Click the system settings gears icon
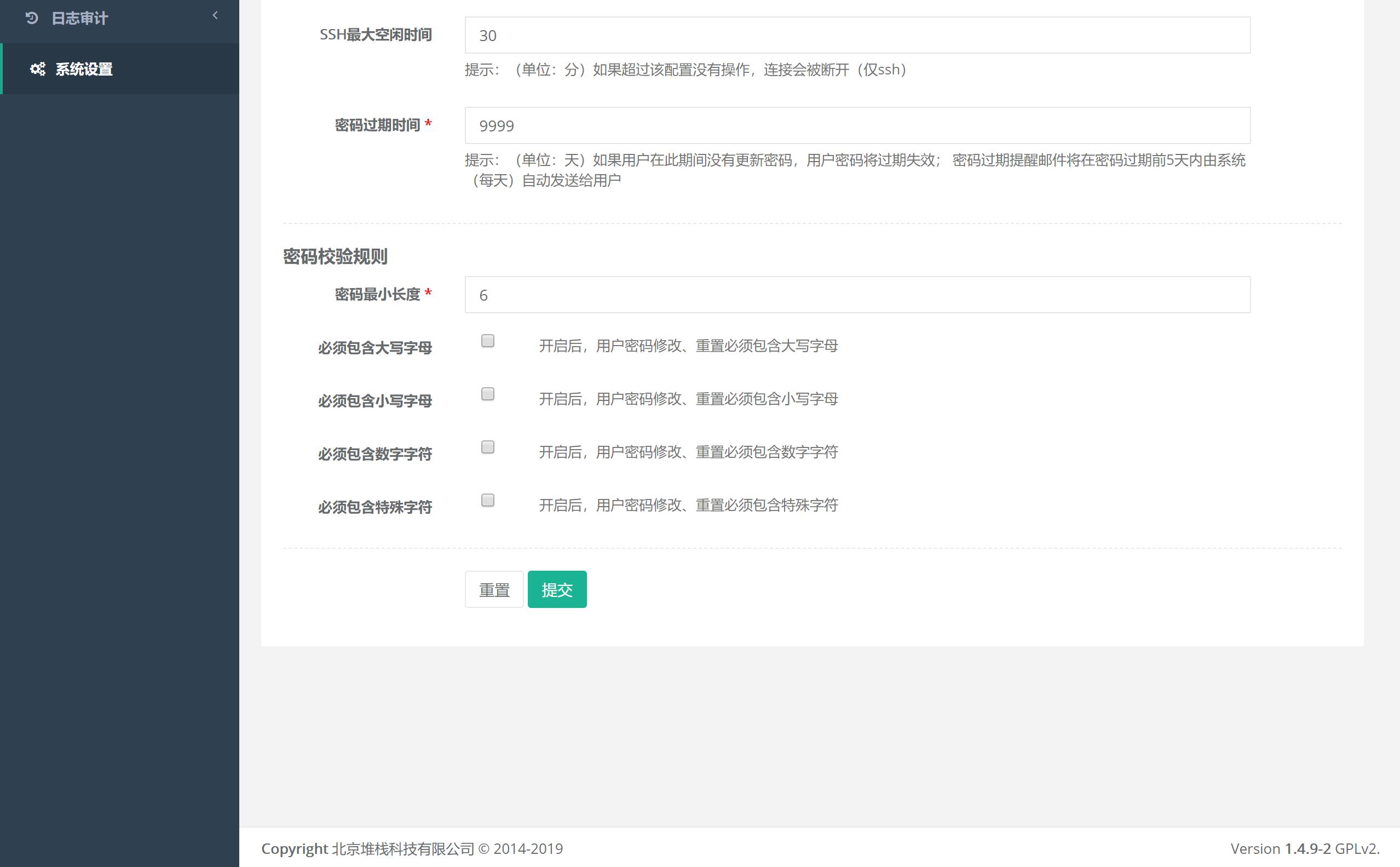Viewport: 1400px width, 867px height. (38, 70)
